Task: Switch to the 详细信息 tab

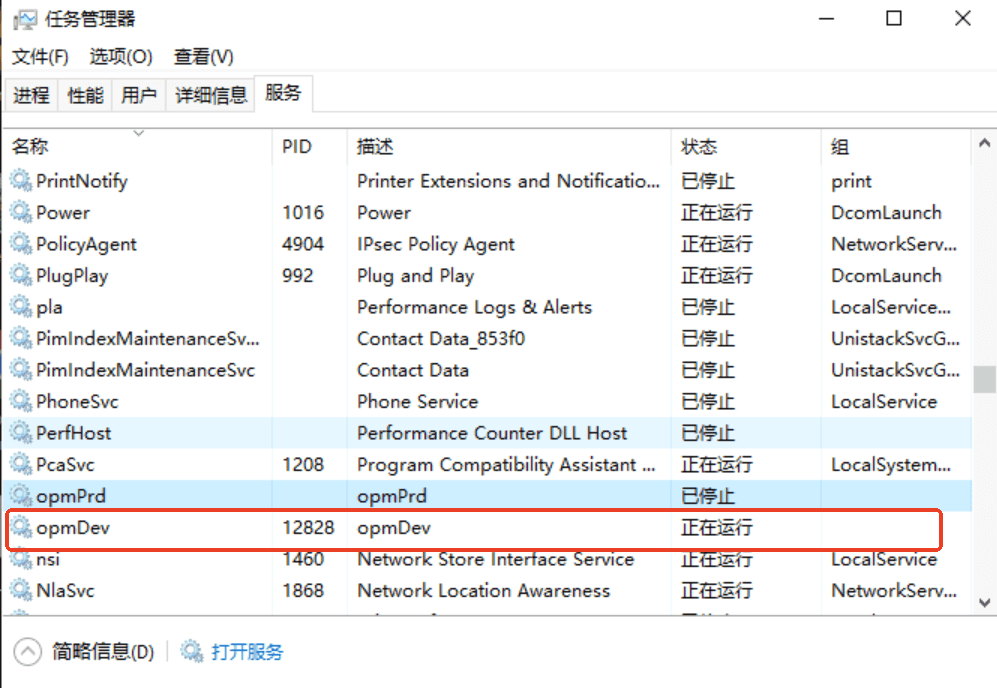Action: (210, 95)
